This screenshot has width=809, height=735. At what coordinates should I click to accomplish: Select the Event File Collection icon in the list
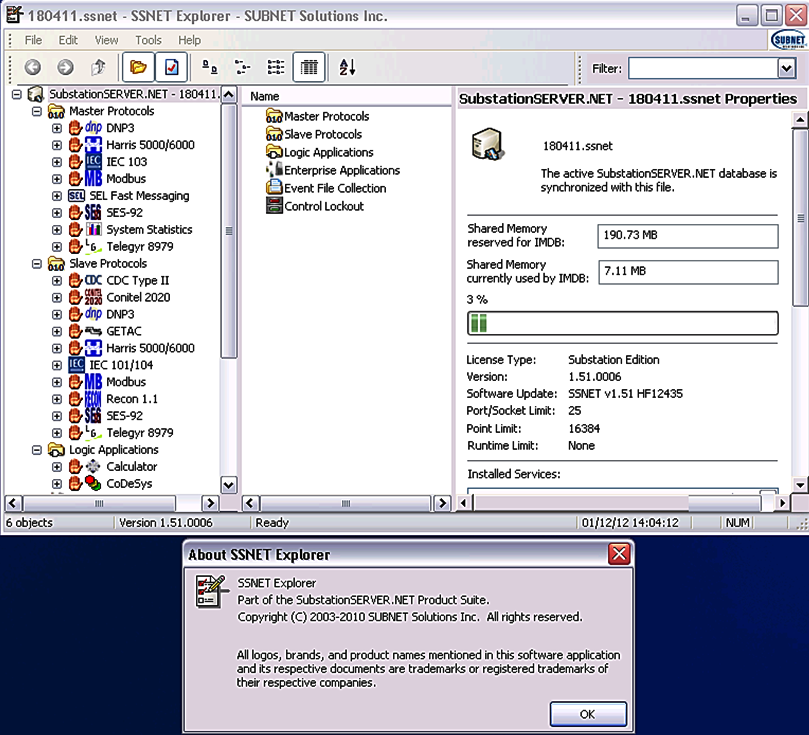tap(274, 188)
